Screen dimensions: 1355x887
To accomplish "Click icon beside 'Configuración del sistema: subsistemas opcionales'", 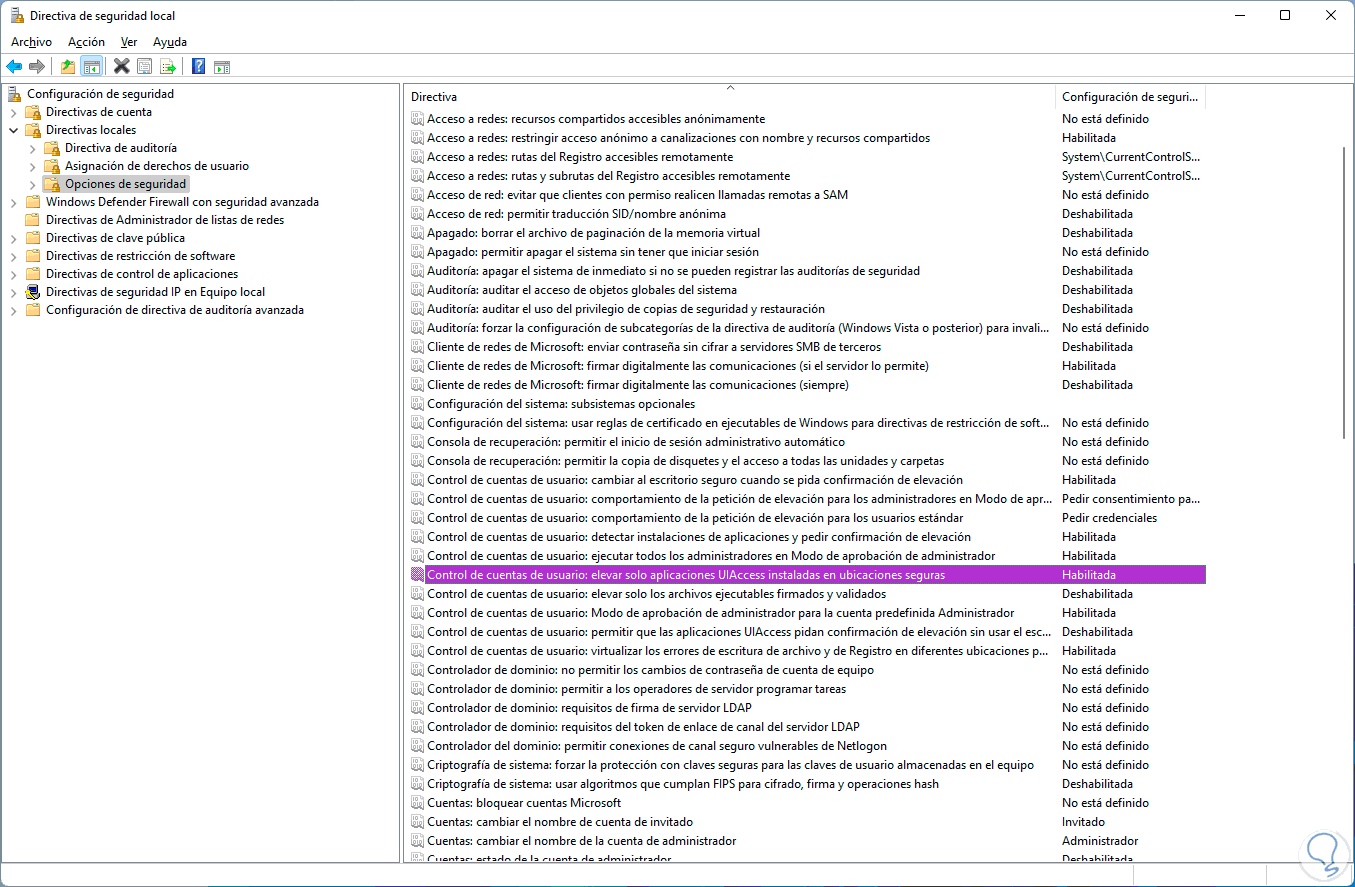I will coord(417,404).
